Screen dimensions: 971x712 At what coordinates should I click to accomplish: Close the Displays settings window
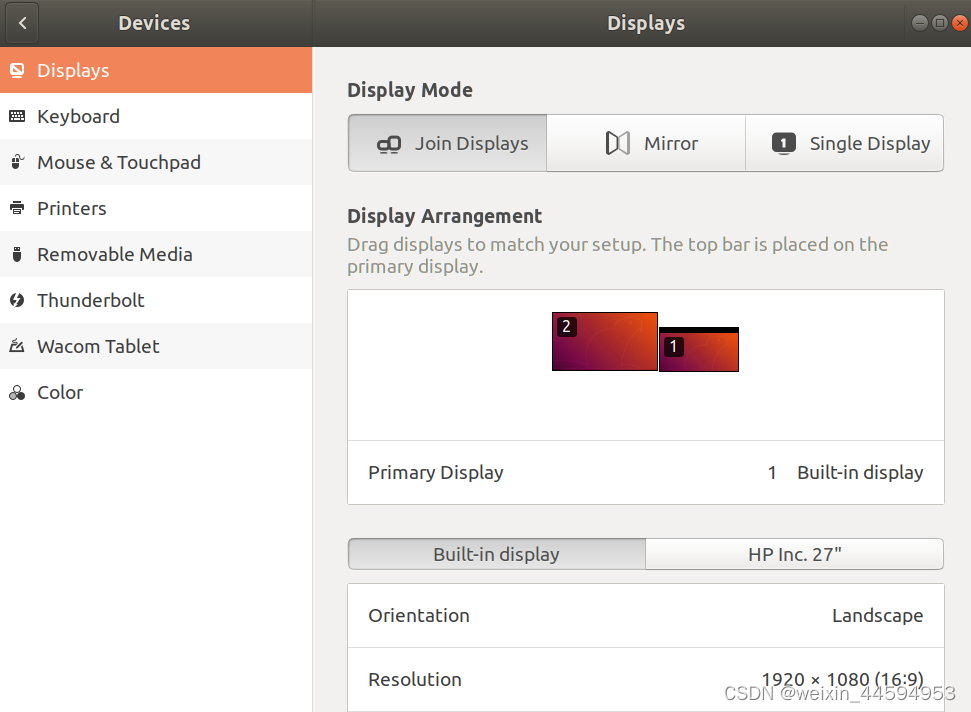pyautogui.click(x=959, y=23)
